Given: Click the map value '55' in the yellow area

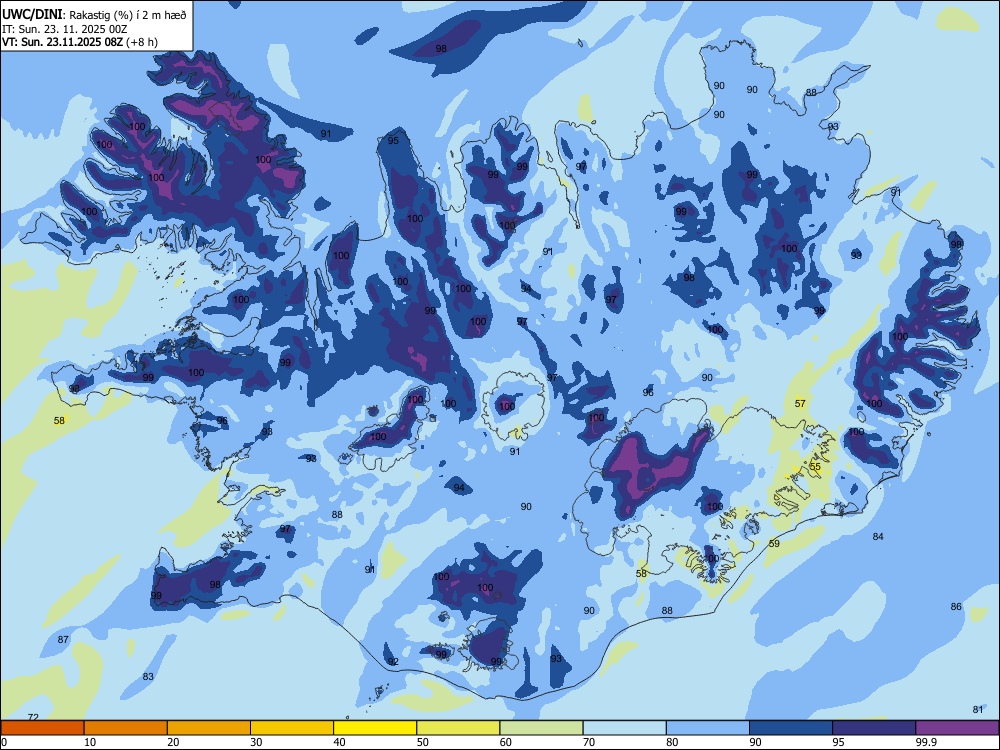Looking at the screenshot, I should pyautogui.click(x=815, y=467).
